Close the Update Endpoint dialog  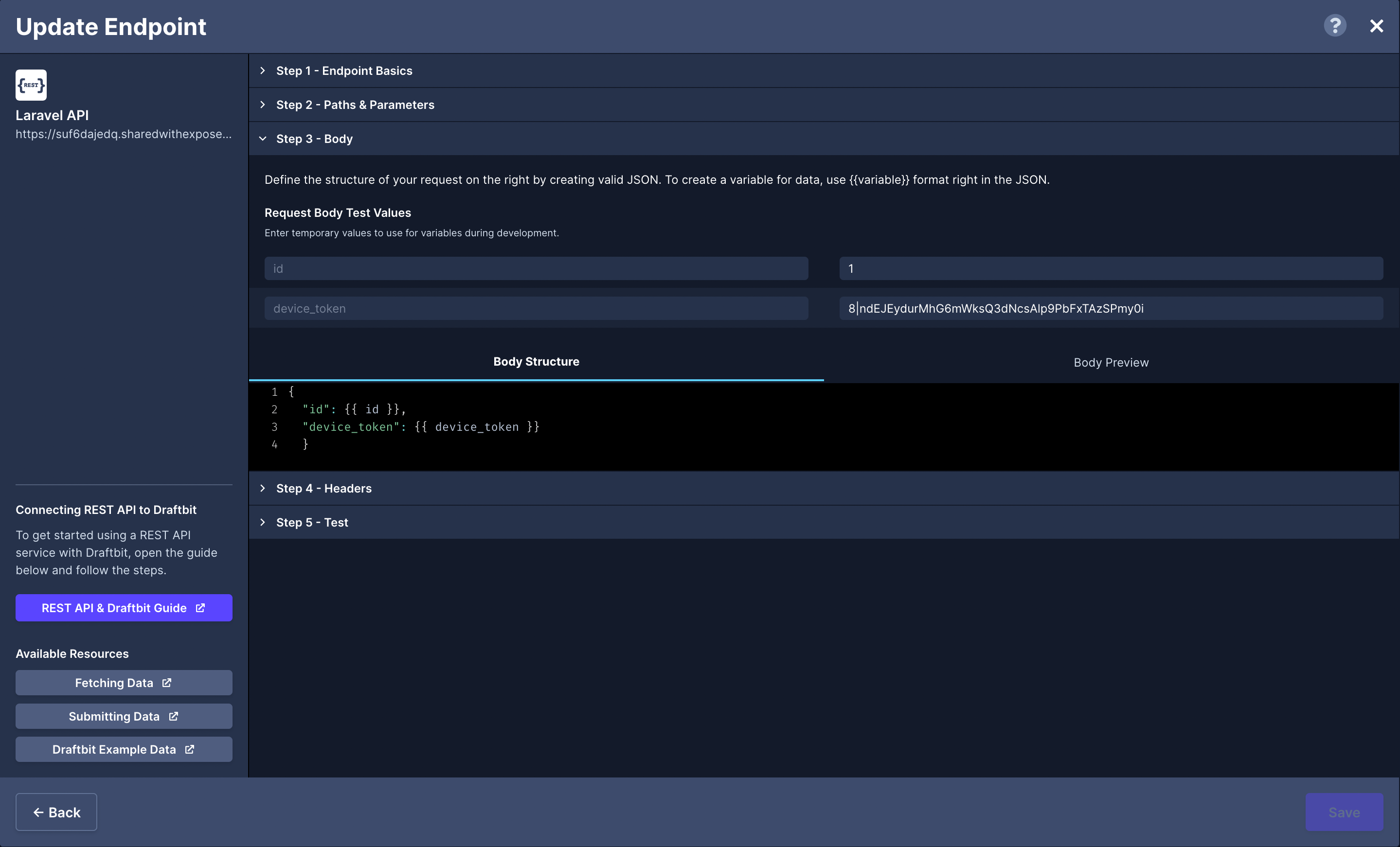(x=1376, y=26)
